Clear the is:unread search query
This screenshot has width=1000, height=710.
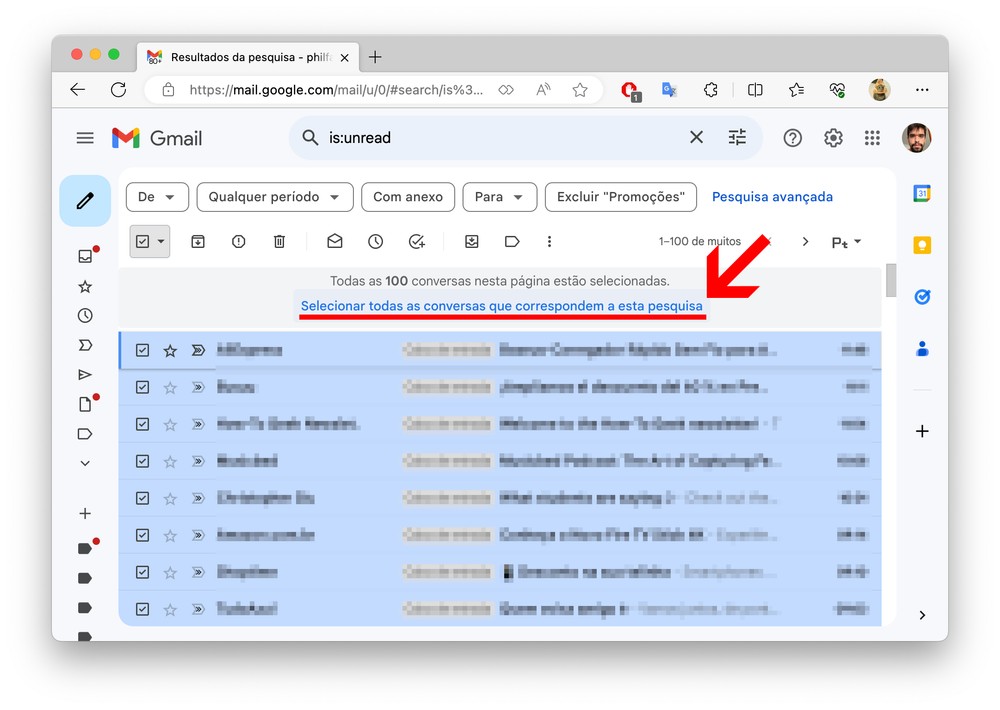pos(696,137)
